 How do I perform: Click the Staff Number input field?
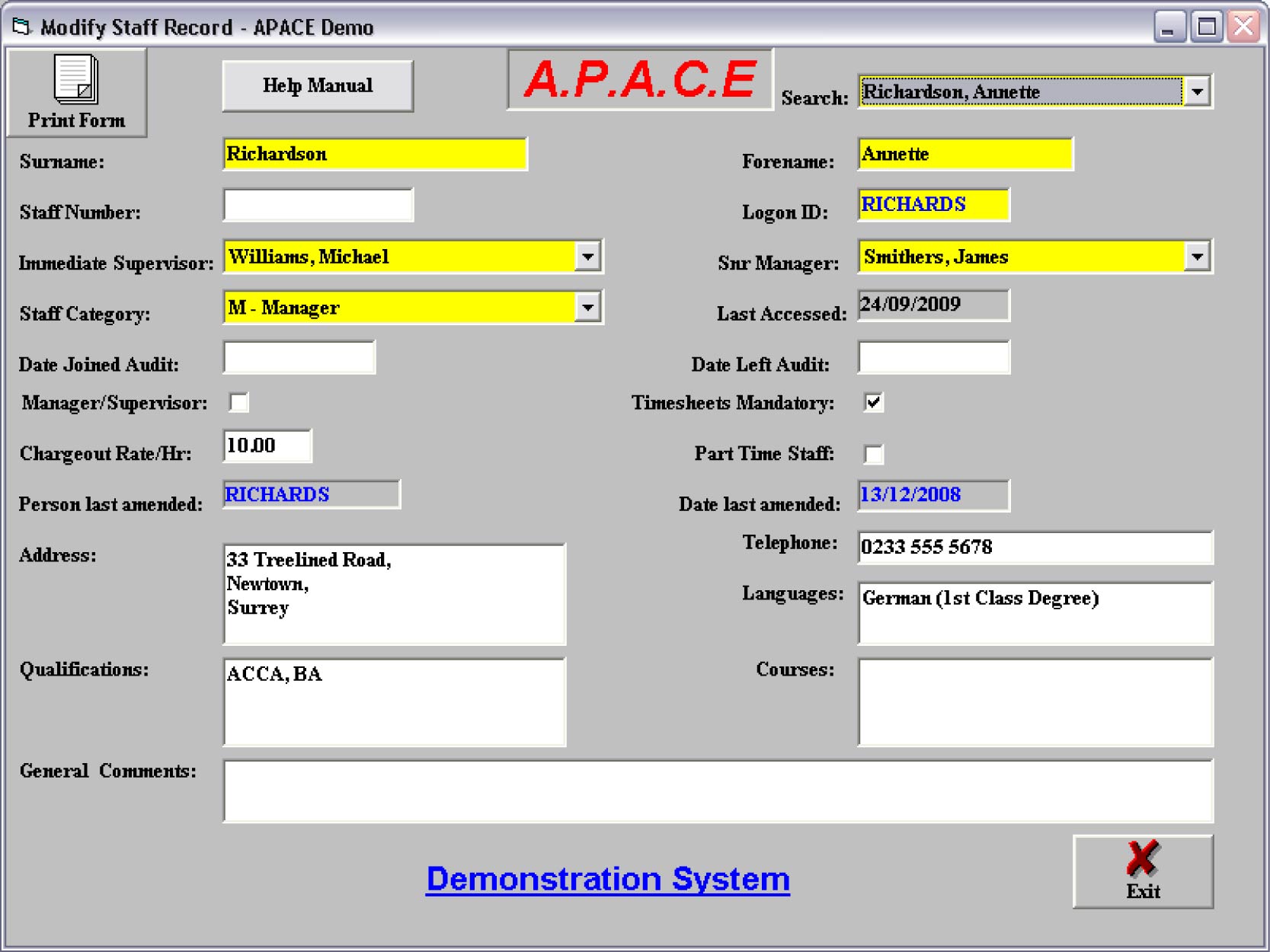coord(318,206)
